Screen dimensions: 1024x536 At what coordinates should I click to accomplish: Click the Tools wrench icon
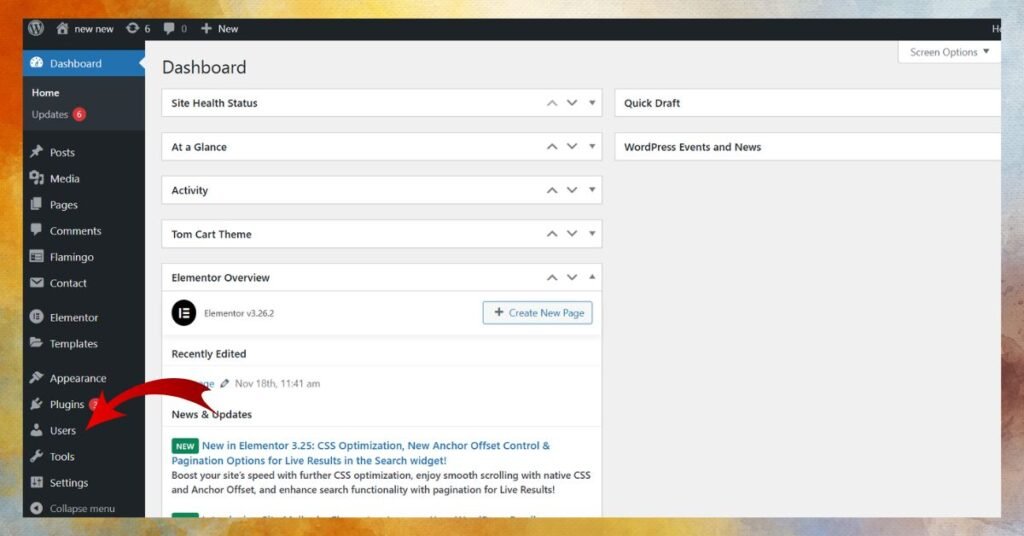tap(37, 456)
